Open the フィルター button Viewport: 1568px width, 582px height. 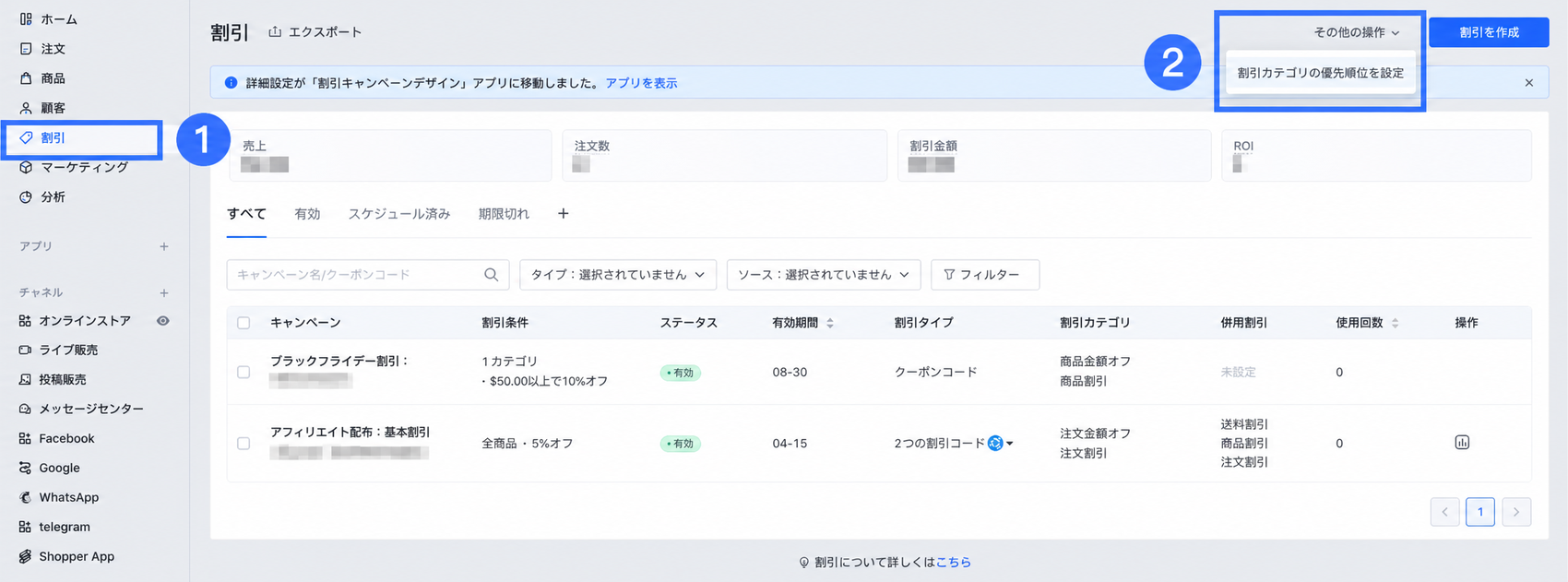[985, 275]
